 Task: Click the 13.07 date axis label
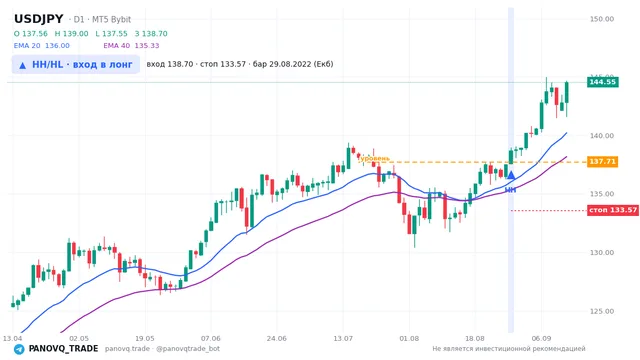tap(343, 338)
